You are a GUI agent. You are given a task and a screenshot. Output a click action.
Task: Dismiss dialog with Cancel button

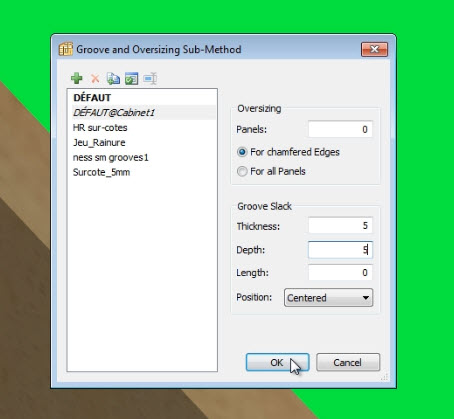[348, 362]
